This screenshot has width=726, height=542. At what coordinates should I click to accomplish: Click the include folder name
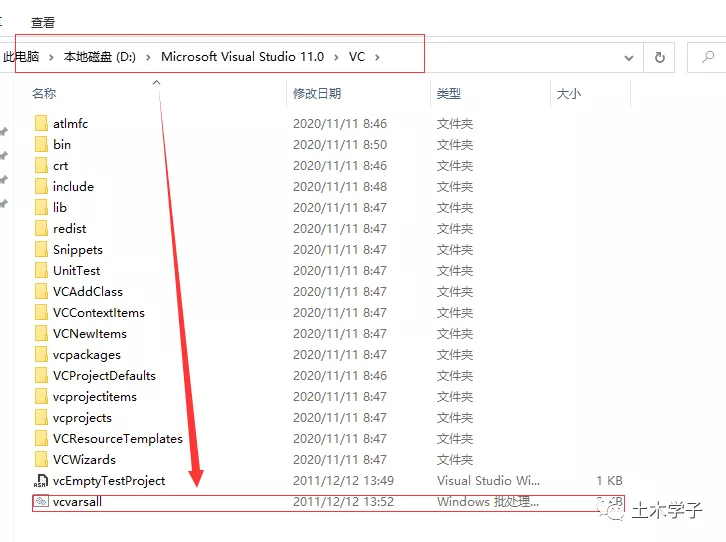[x=73, y=187]
